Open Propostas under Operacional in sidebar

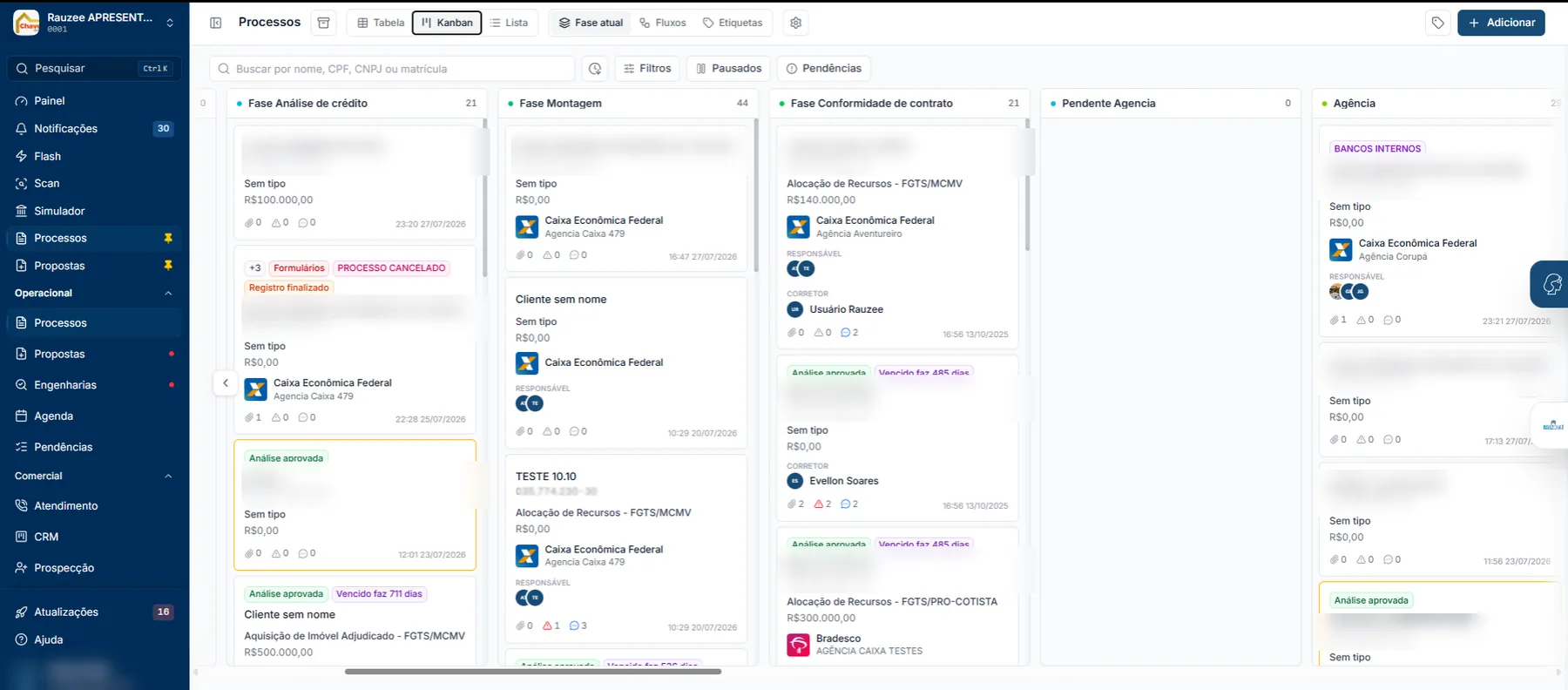[x=94, y=354]
